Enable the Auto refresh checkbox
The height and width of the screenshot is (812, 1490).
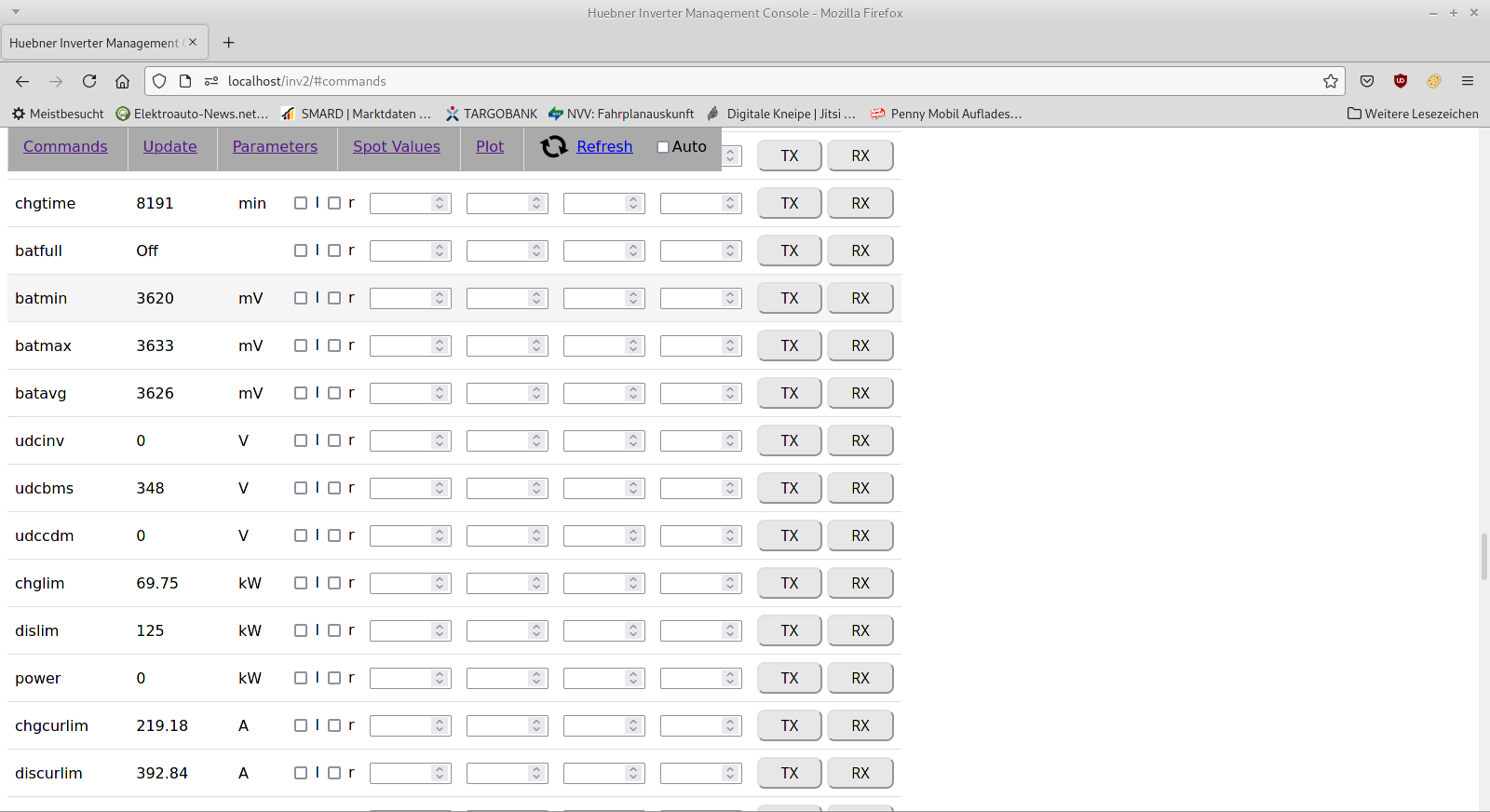click(x=663, y=147)
